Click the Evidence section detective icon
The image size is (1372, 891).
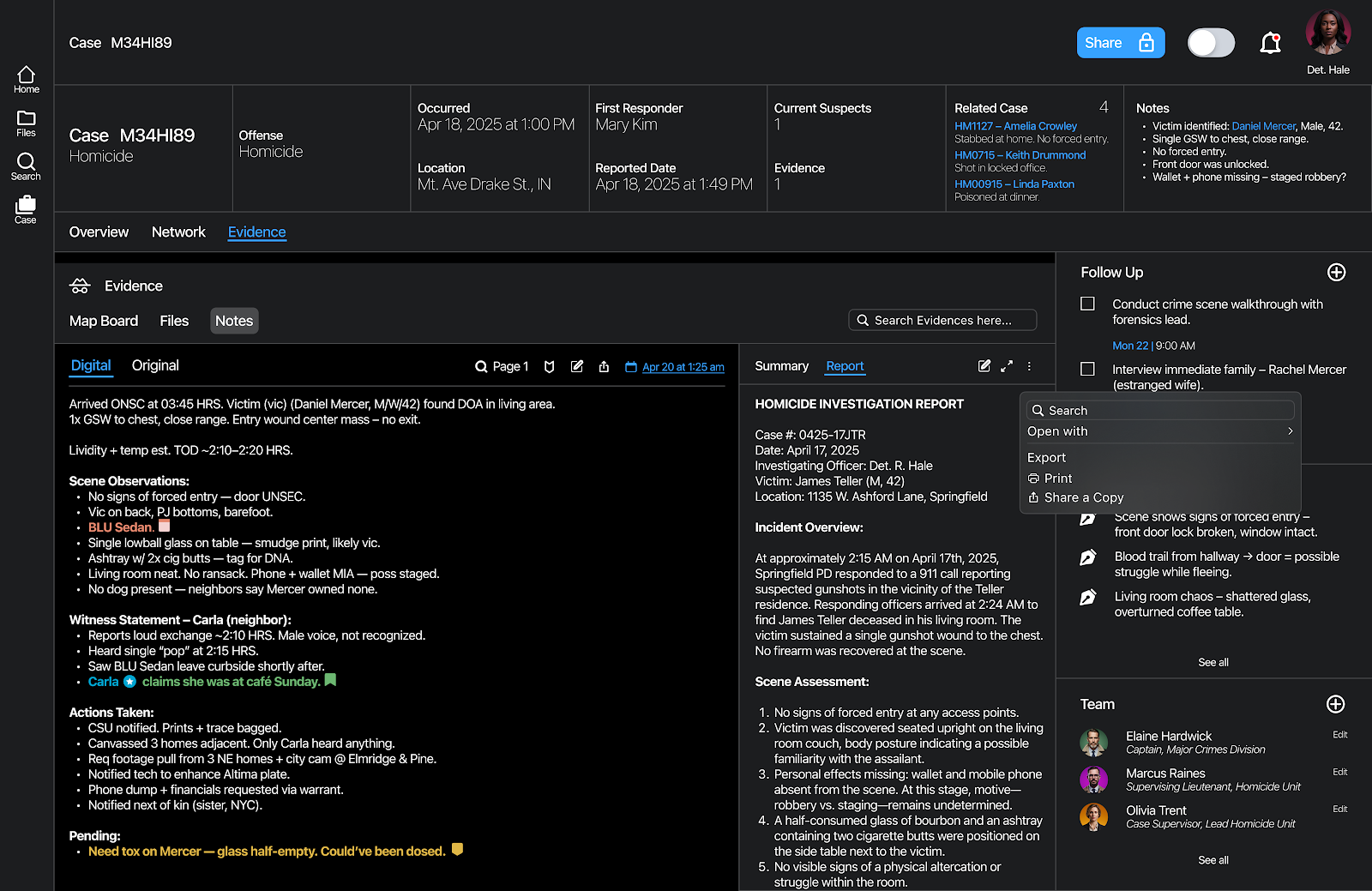(80, 286)
